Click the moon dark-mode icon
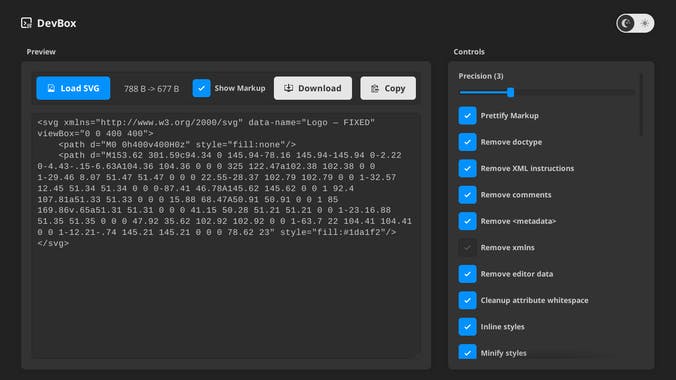This screenshot has height=380, width=676. coord(626,23)
